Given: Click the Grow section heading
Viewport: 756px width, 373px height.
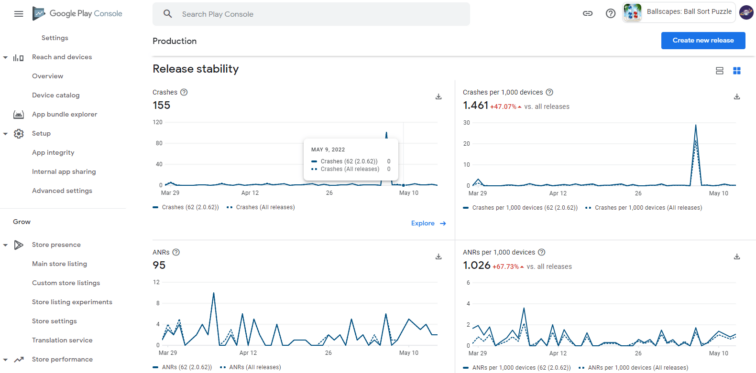Looking at the screenshot, I should (x=22, y=222).
